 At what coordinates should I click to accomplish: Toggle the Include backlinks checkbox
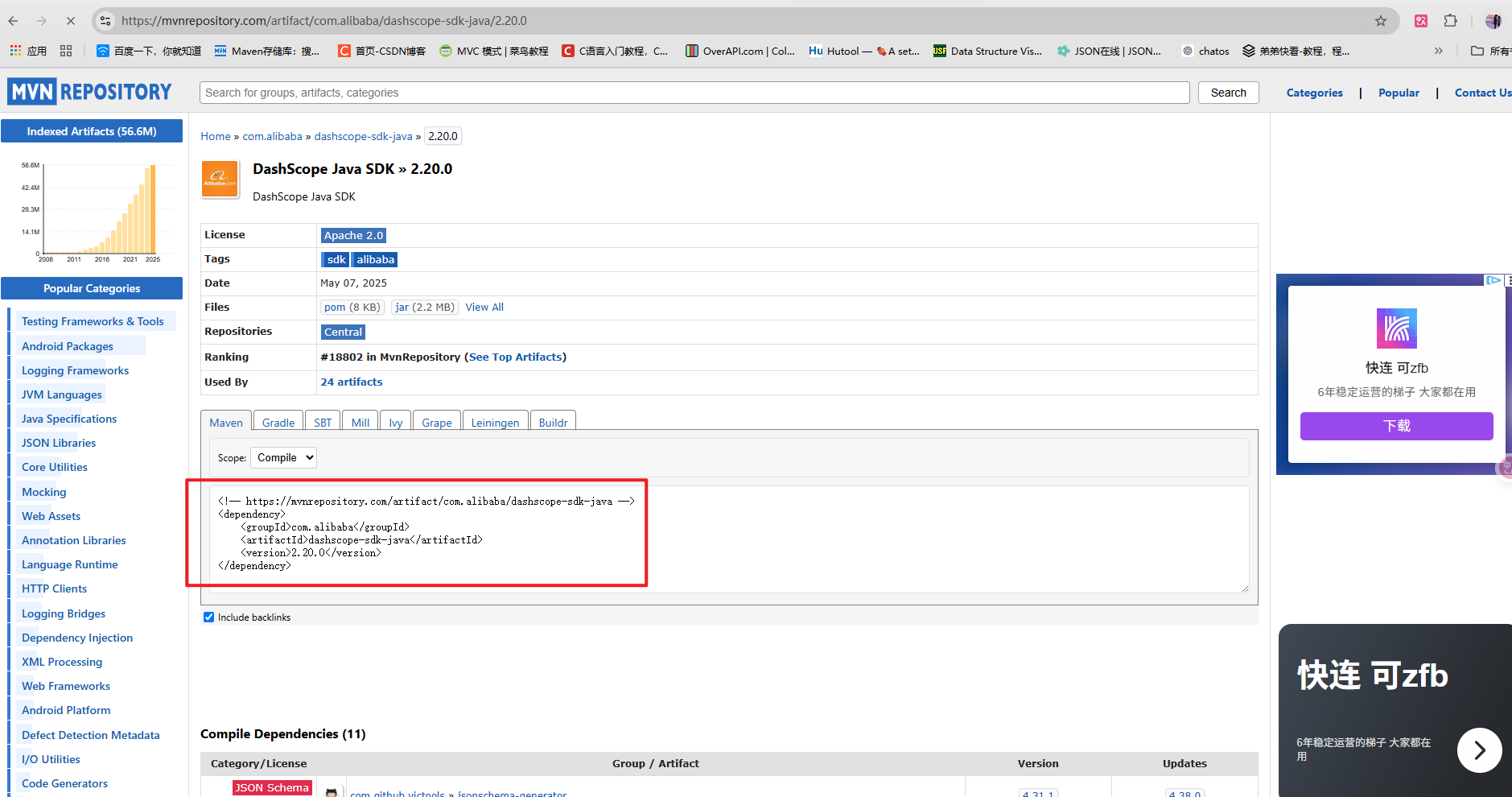coord(209,617)
